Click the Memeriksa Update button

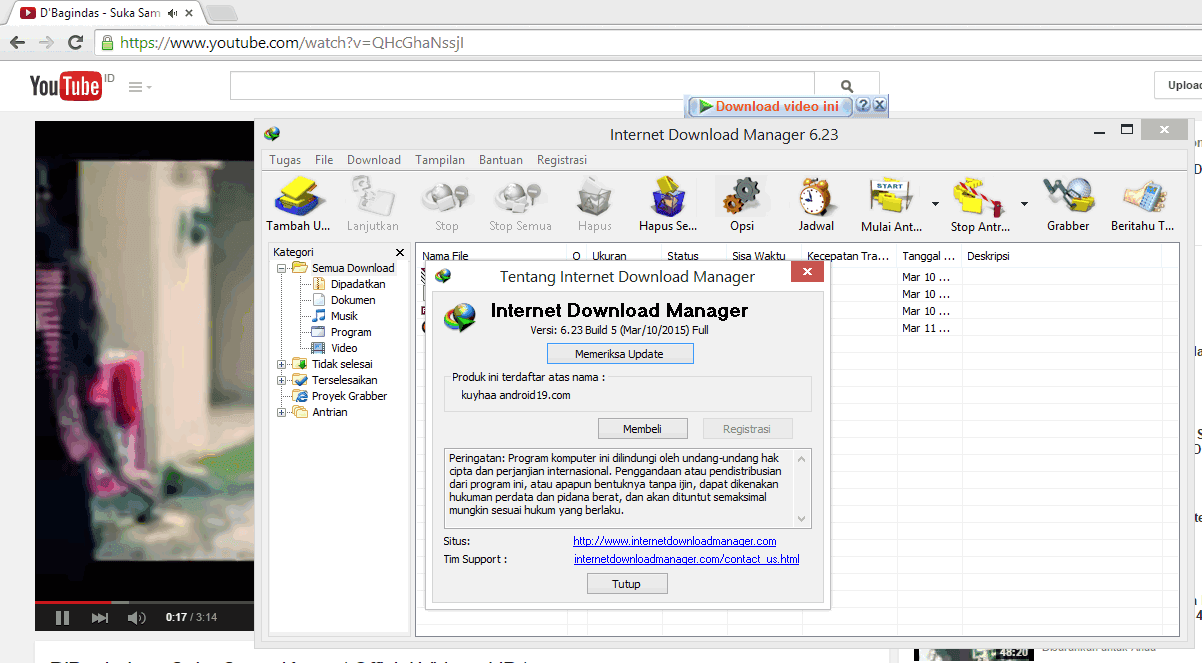[619, 354]
